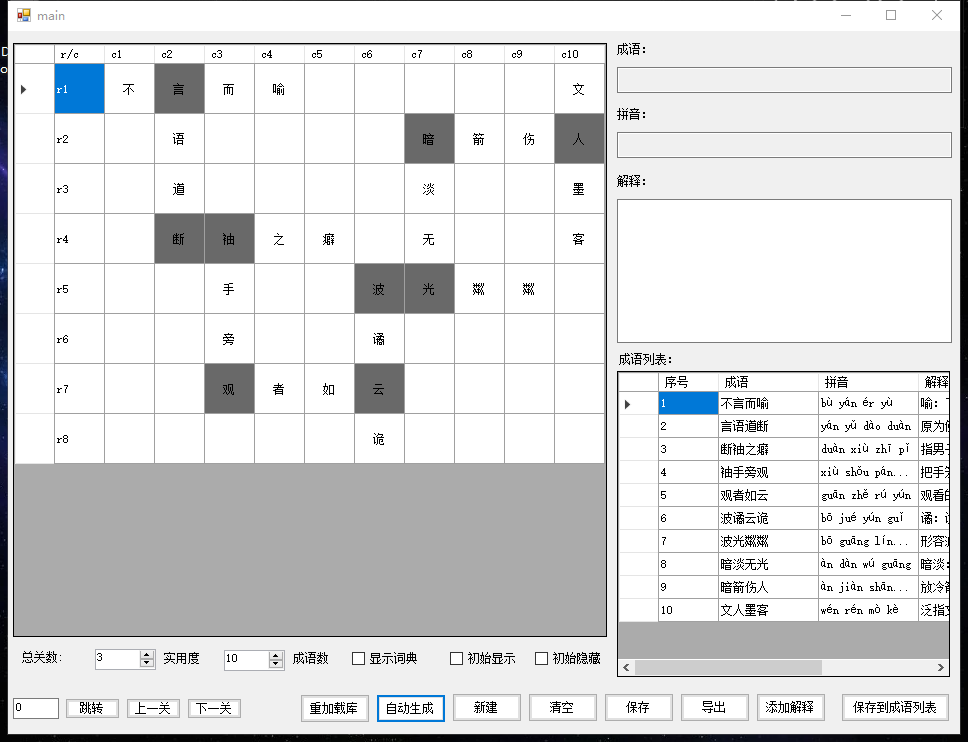968x742 pixels.
Task: Click the main window app icon
Action: coord(23,15)
